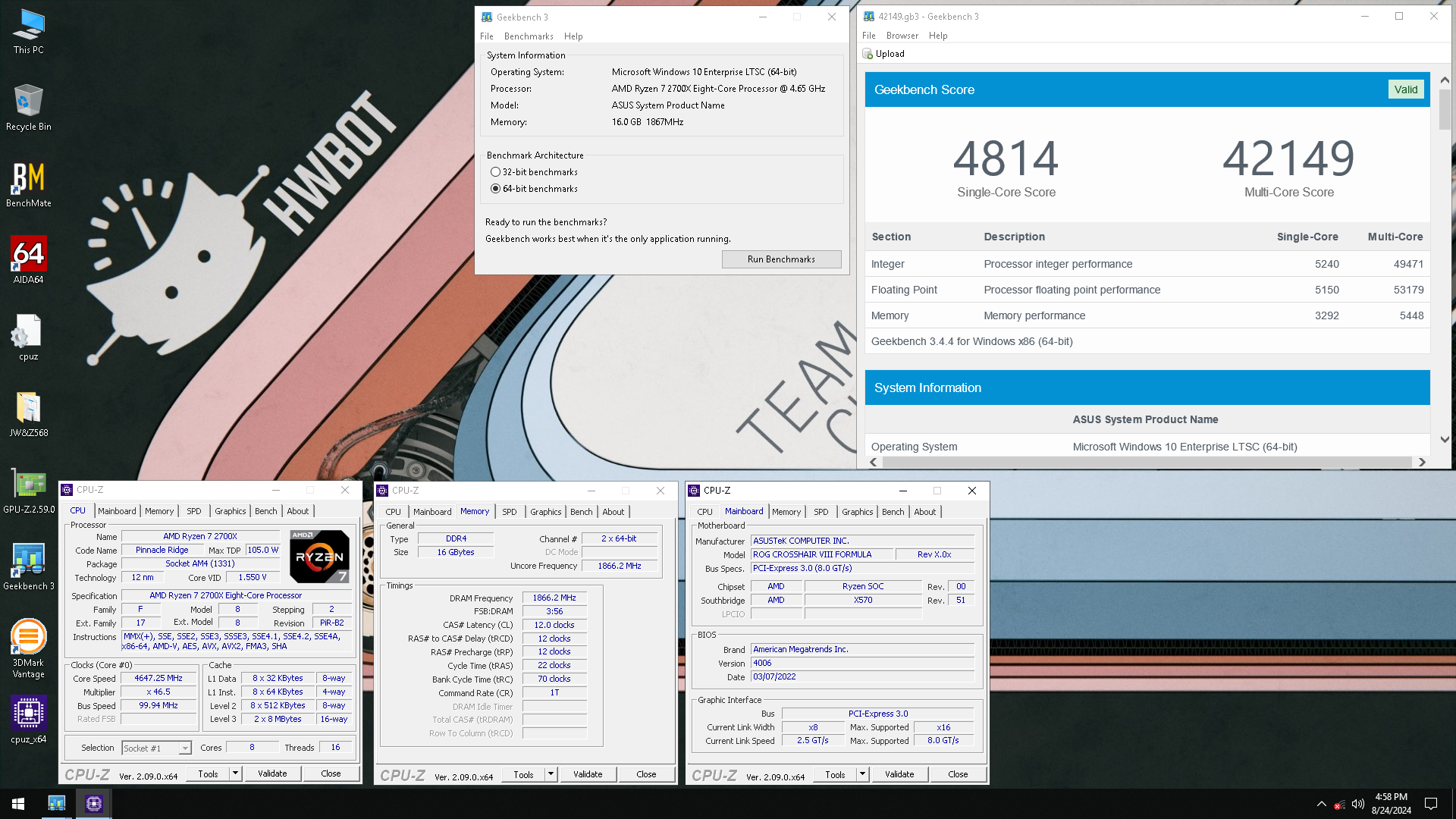Open the cpuz file on desktop
Image resolution: width=1456 pixels, height=819 pixels.
(x=28, y=337)
